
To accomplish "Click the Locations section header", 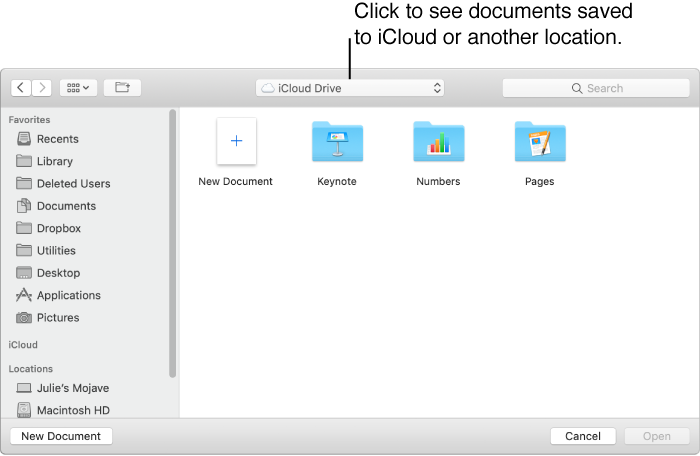I will click(30, 369).
